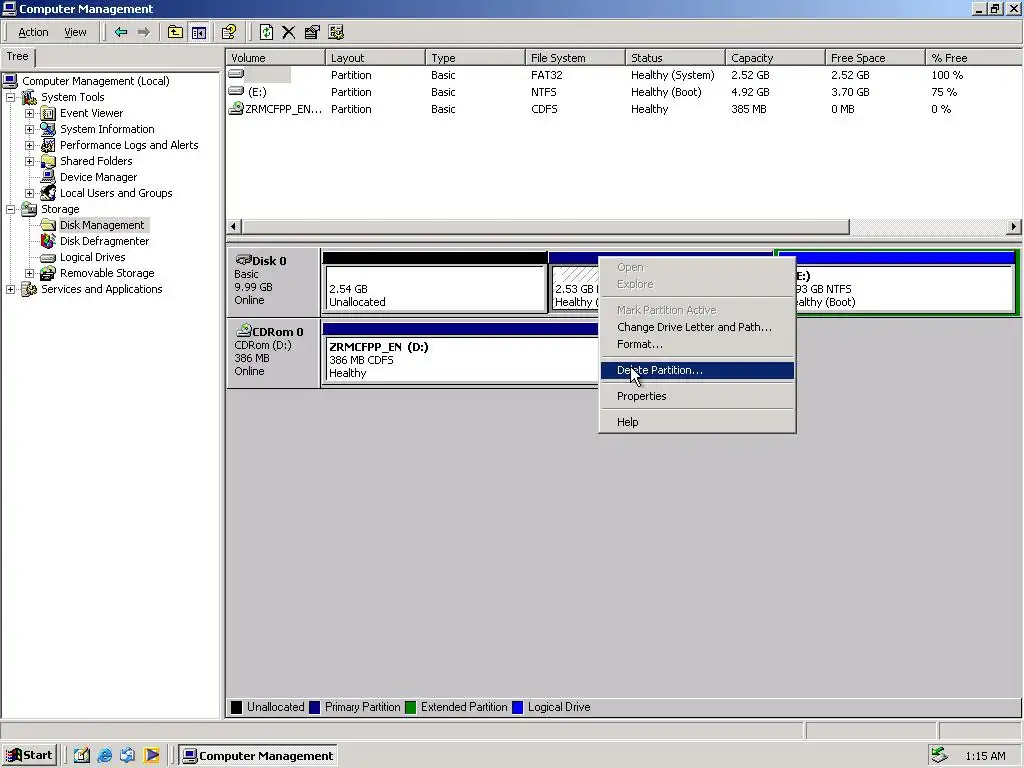
Task: Click the system tray network icon
Action: point(940,756)
